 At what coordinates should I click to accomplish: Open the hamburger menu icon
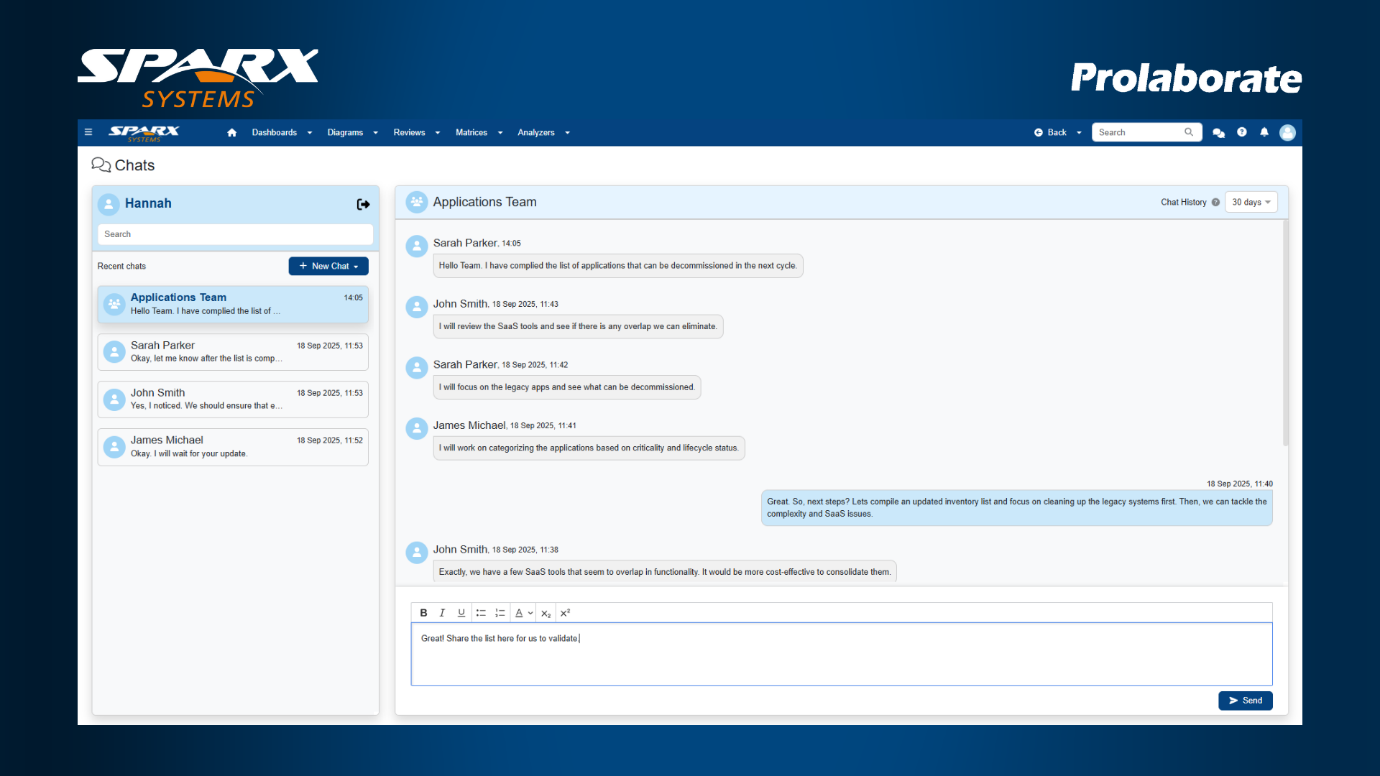pyautogui.click(x=88, y=132)
